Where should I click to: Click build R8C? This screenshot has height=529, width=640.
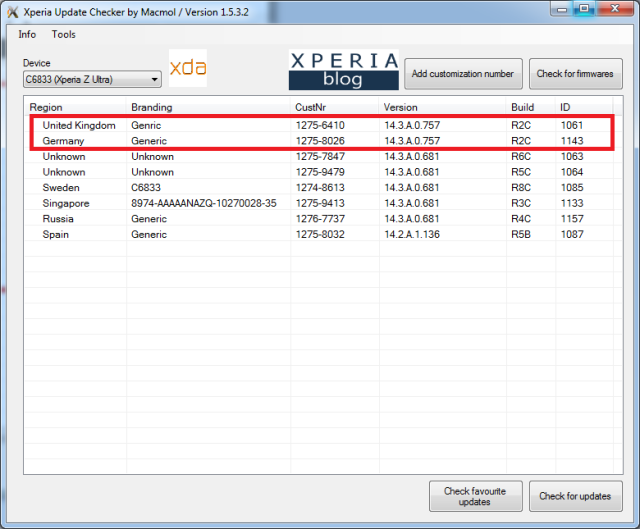(521, 188)
